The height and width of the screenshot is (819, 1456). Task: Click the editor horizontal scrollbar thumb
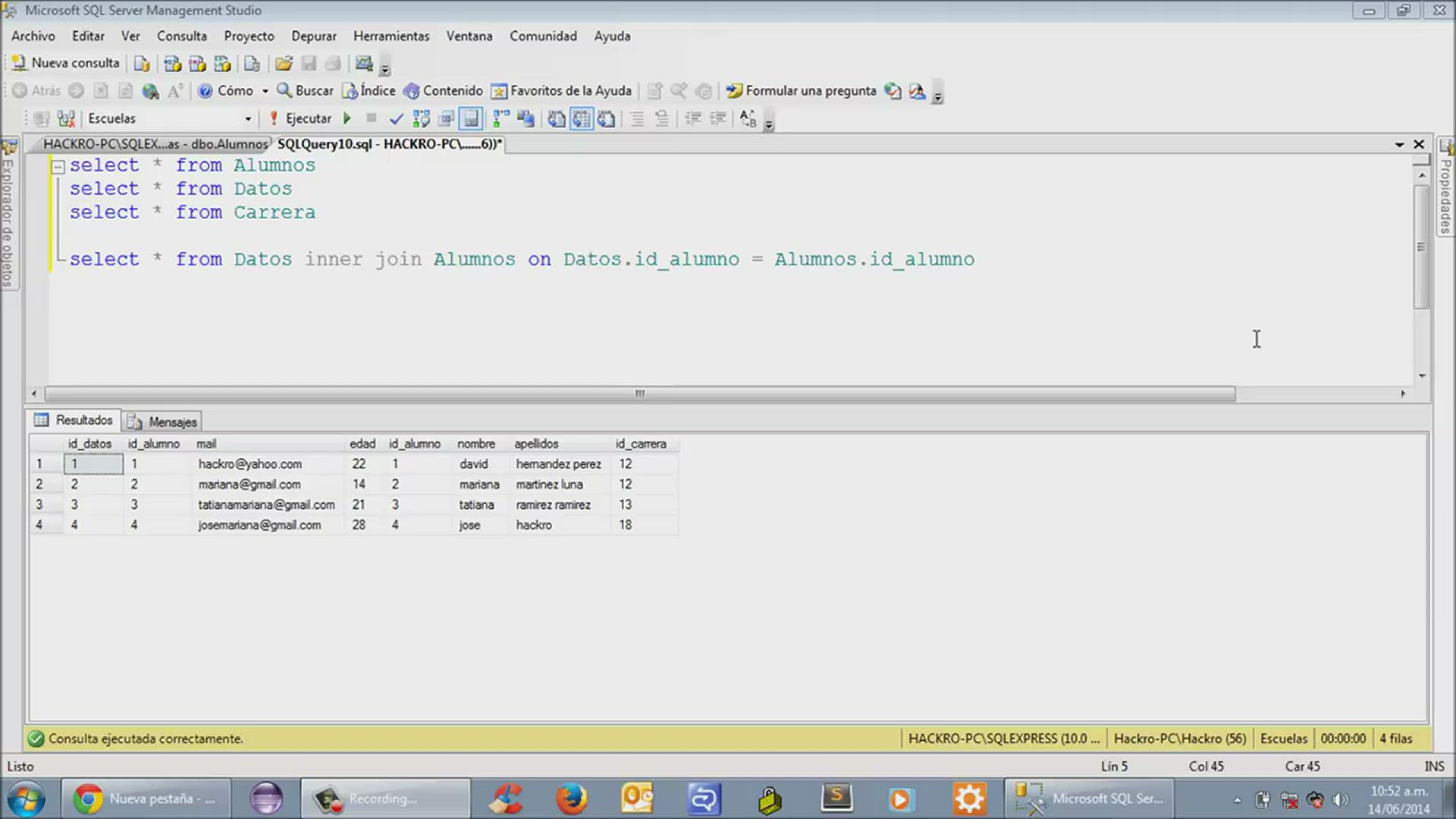(x=640, y=394)
